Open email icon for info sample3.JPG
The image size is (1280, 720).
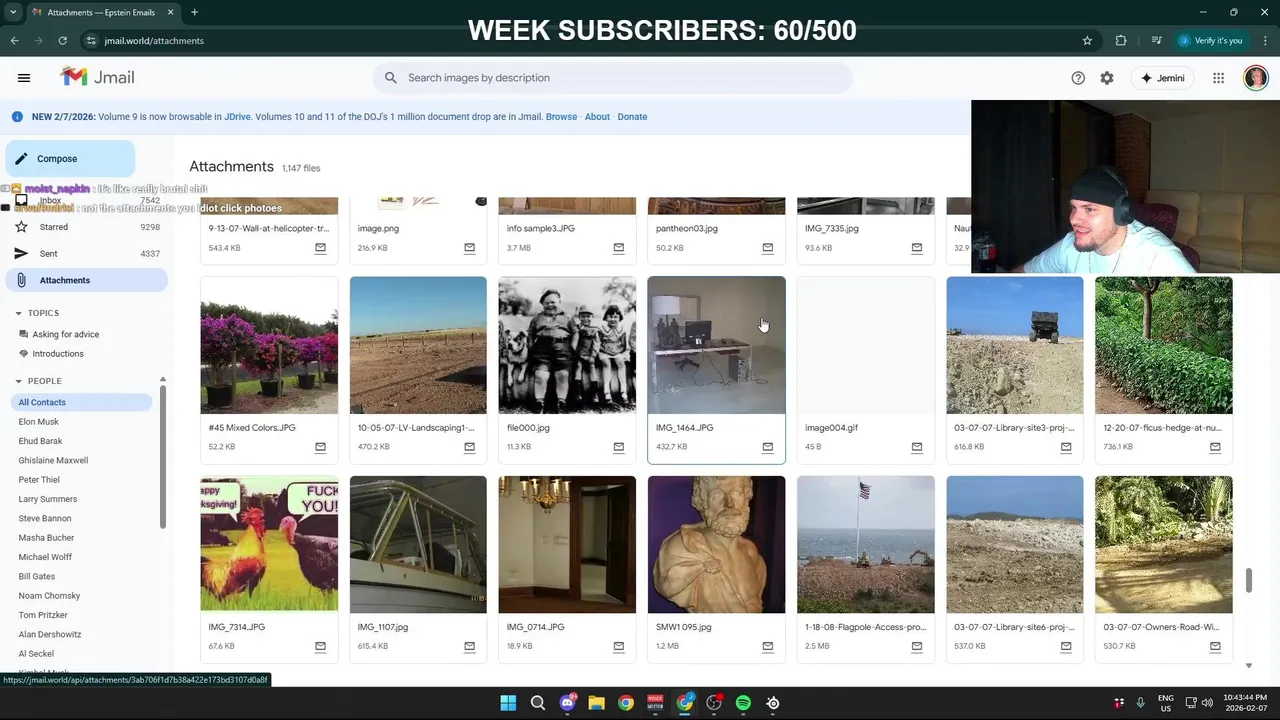(x=619, y=248)
